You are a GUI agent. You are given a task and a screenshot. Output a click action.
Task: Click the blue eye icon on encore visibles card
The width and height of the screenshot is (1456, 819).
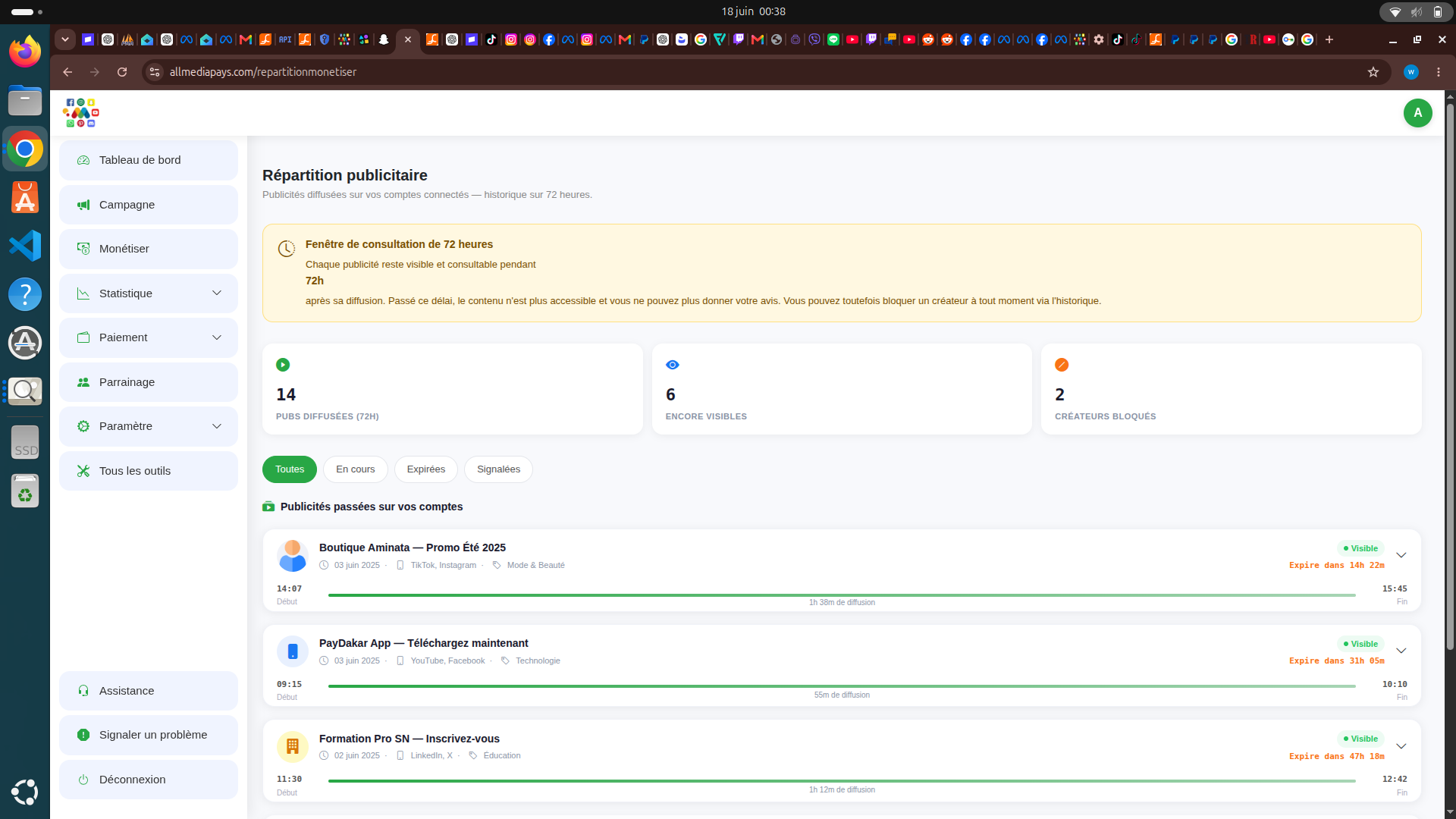(673, 365)
